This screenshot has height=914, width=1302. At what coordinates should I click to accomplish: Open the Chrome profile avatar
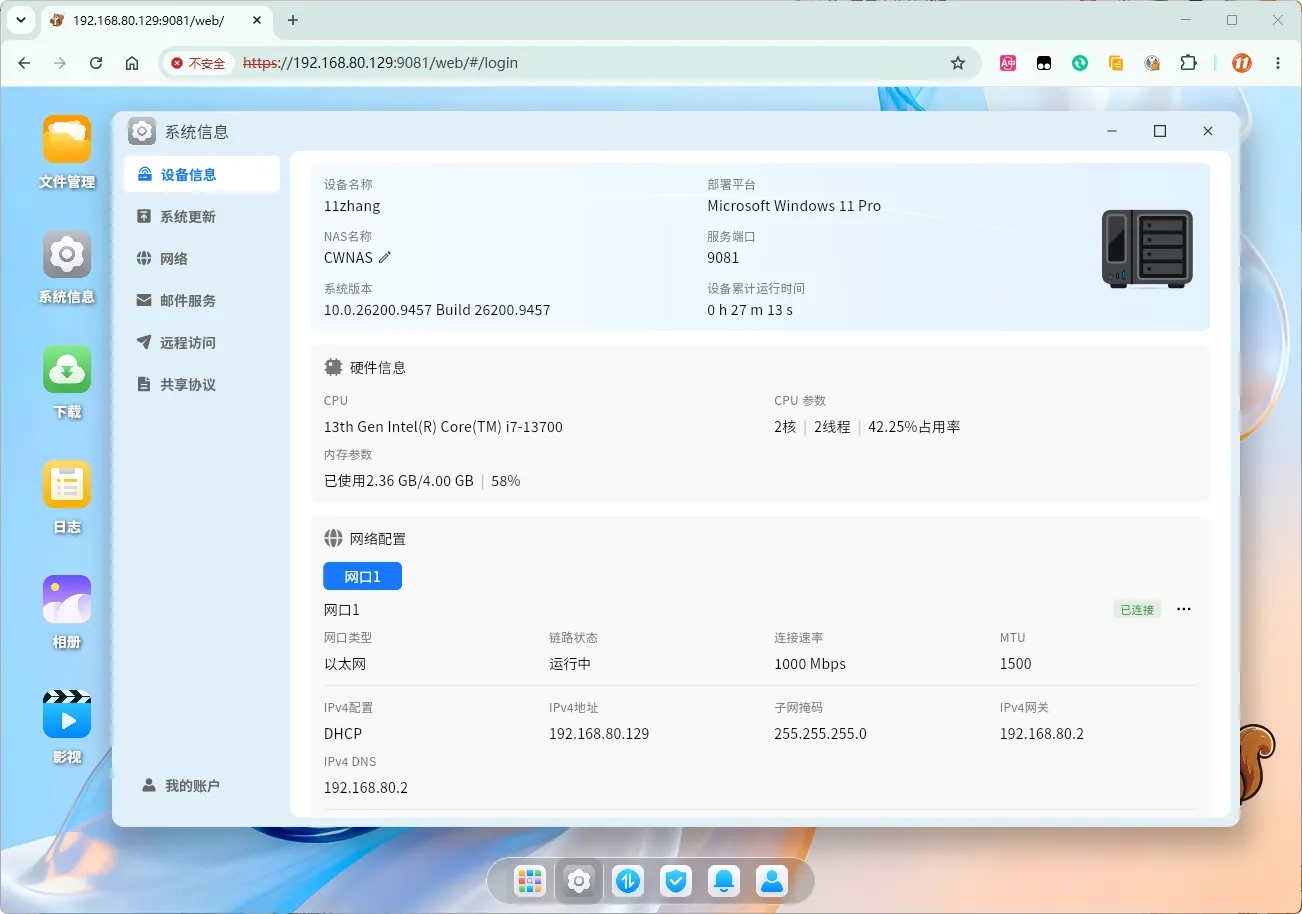pos(1242,63)
